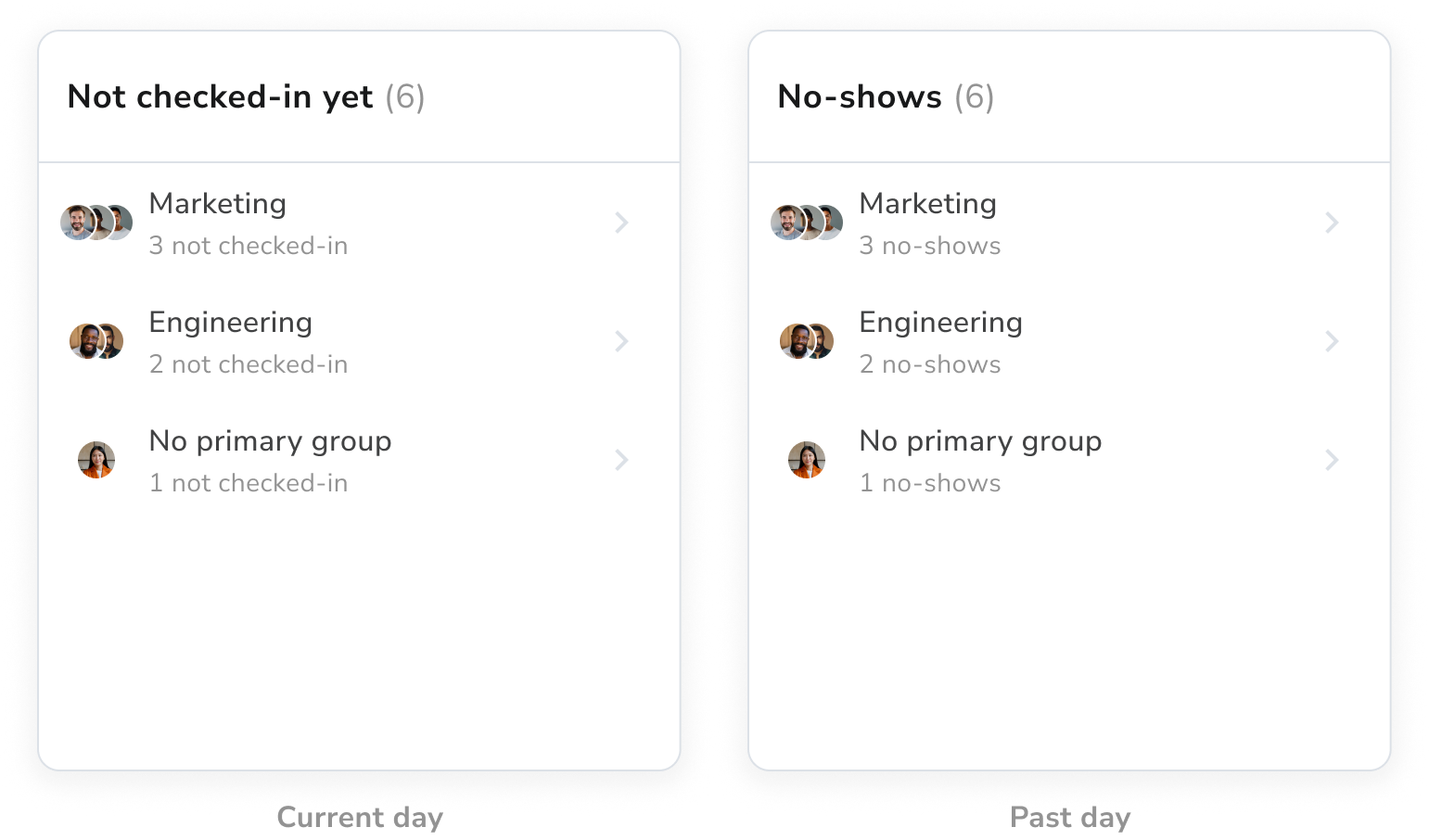Viewport: 1429px width, 840px height.
Task: Click No primary group avatar in Not checked-in card
Action: tap(96, 460)
